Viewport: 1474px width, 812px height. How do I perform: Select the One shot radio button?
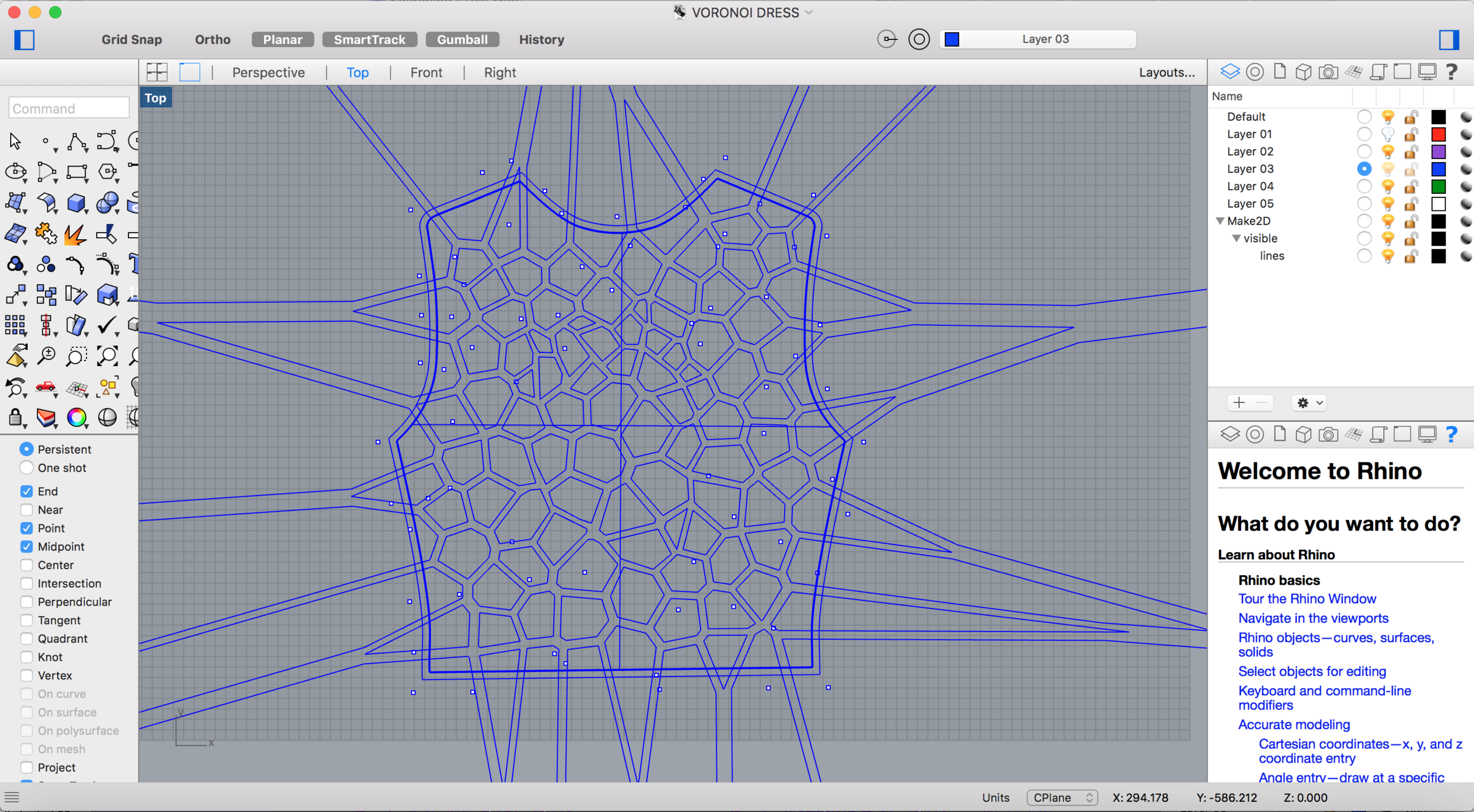[x=27, y=468]
